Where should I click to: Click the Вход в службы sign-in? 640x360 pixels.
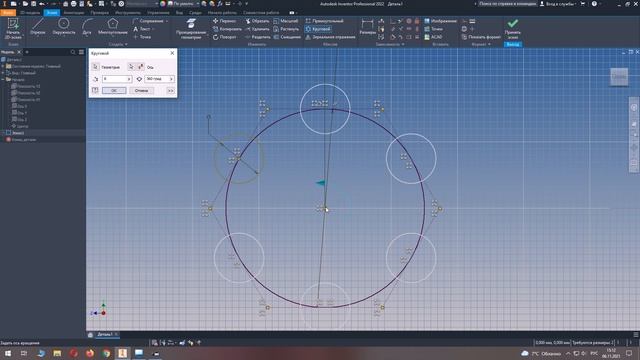tap(558, 4)
